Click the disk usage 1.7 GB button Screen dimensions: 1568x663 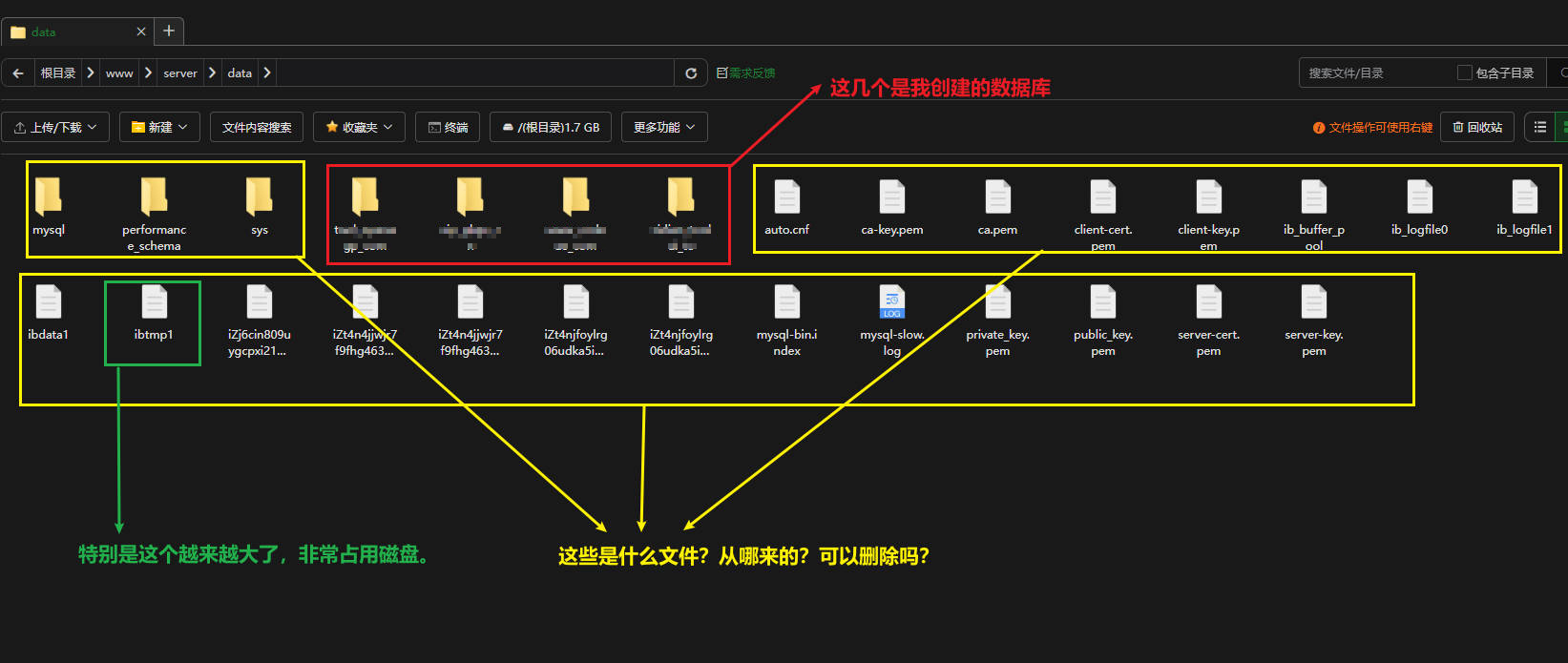tap(551, 127)
